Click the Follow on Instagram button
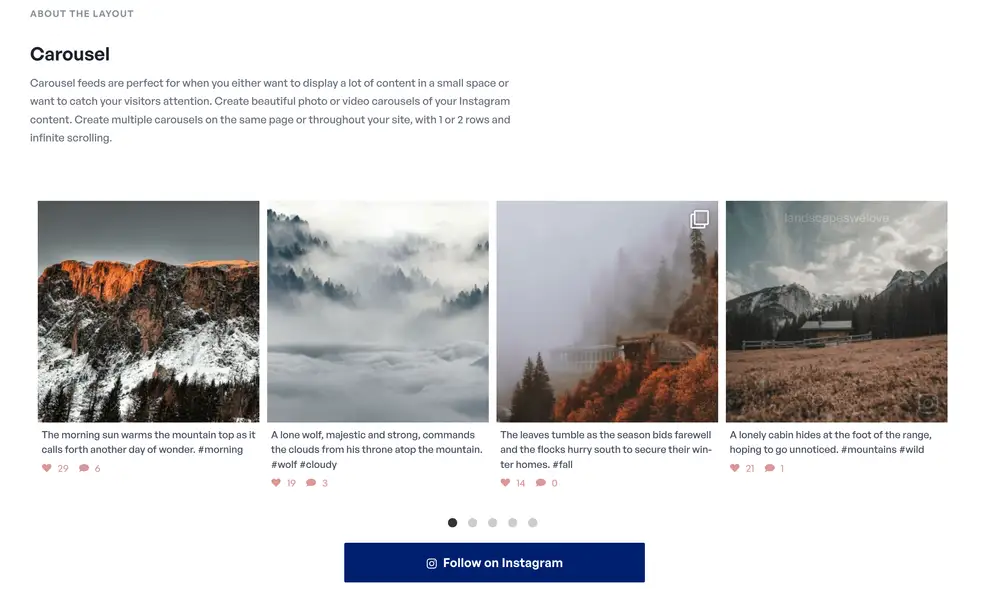This screenshot has height=589, width=983. coord(494,563)
